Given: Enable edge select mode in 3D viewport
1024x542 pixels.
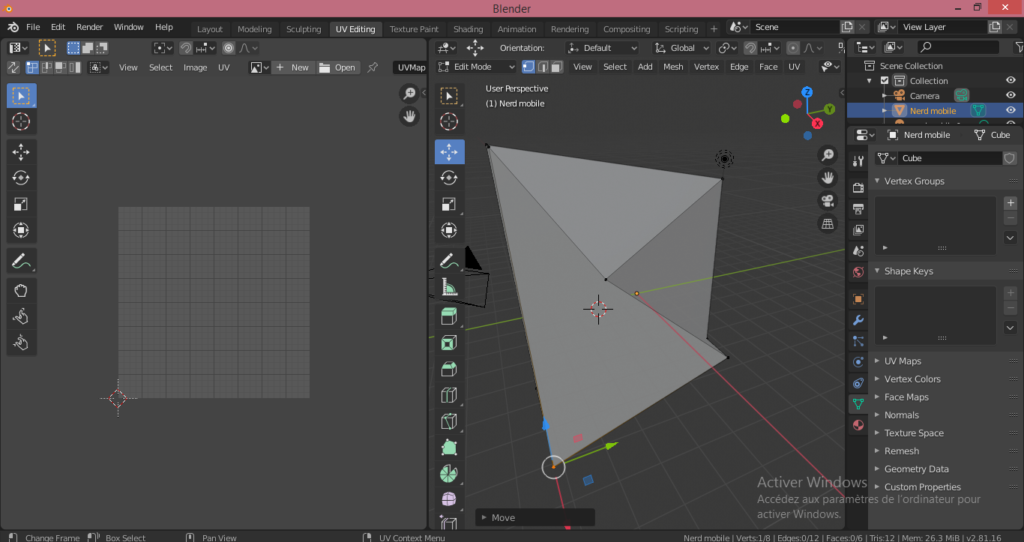Looking at the screenshot, I should (543, 67).
